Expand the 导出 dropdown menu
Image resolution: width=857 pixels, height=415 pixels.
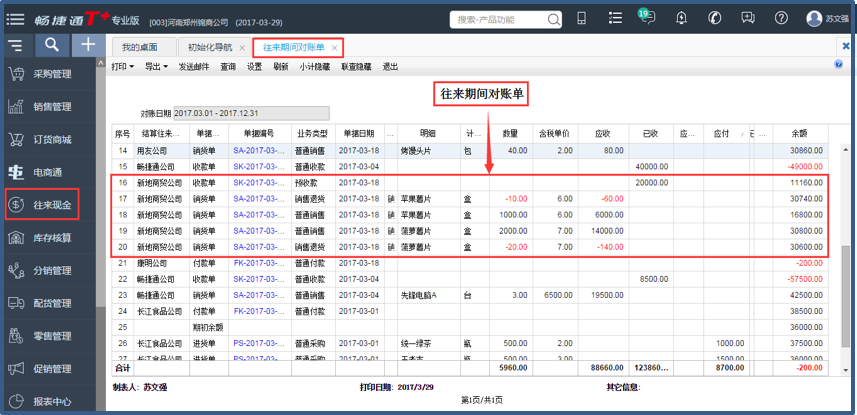coord(156,67)
